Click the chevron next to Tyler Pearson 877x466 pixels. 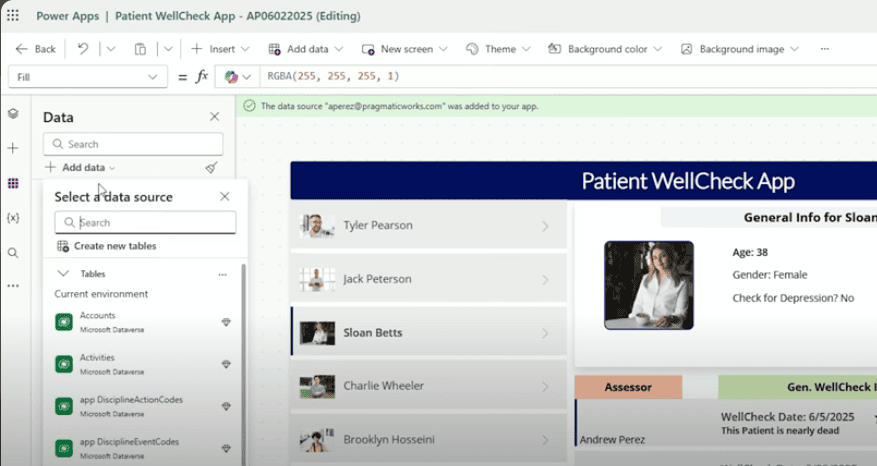(545, 226)
